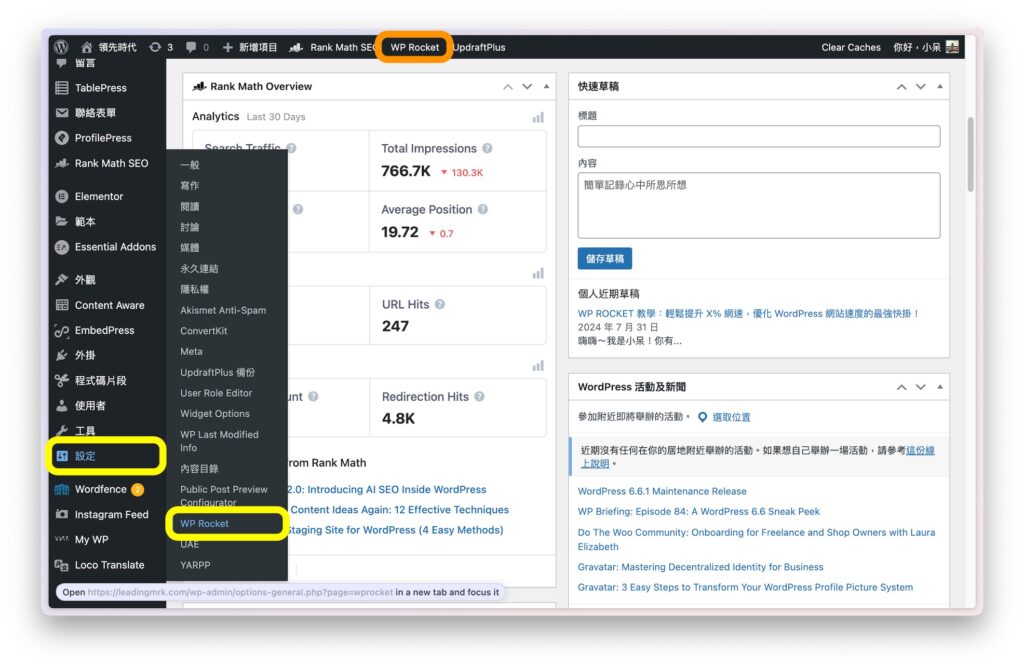Open Staging Site for WordPress article link
Image resolution: width=1024 pixels, height=670 pixels.
tap(396, 530)
